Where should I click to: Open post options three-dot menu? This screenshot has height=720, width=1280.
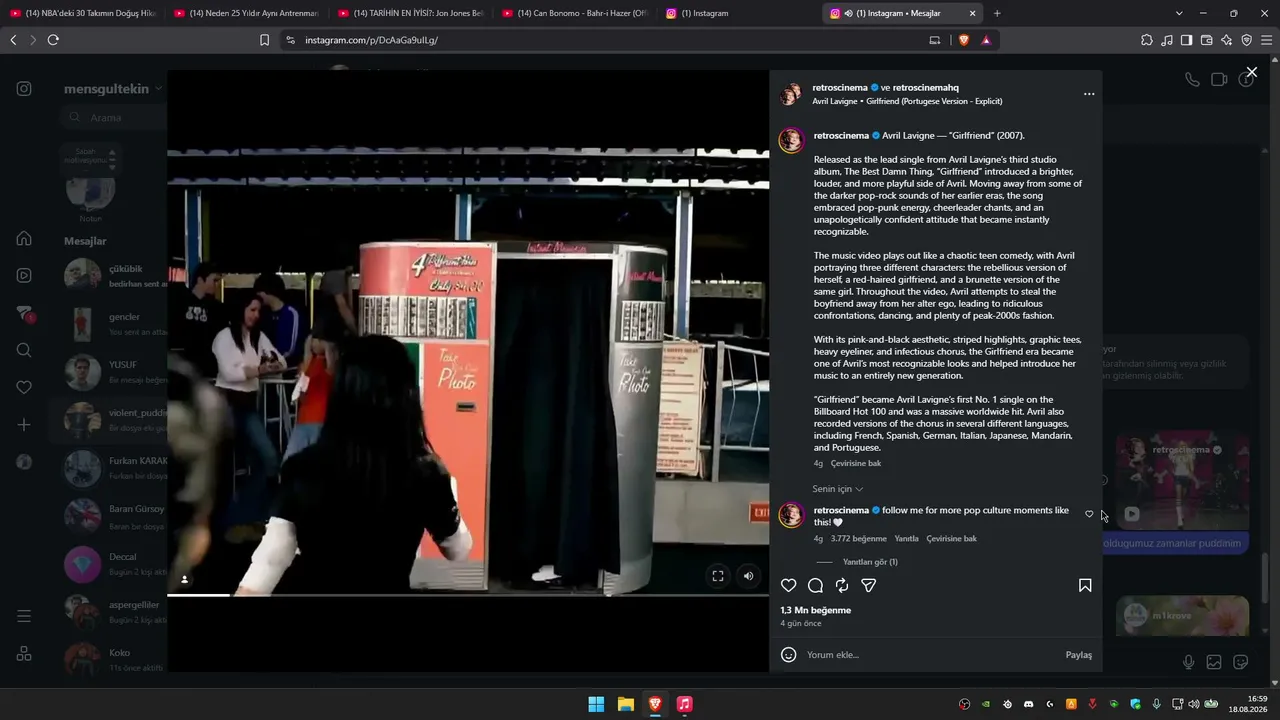tap(1089, 94)
